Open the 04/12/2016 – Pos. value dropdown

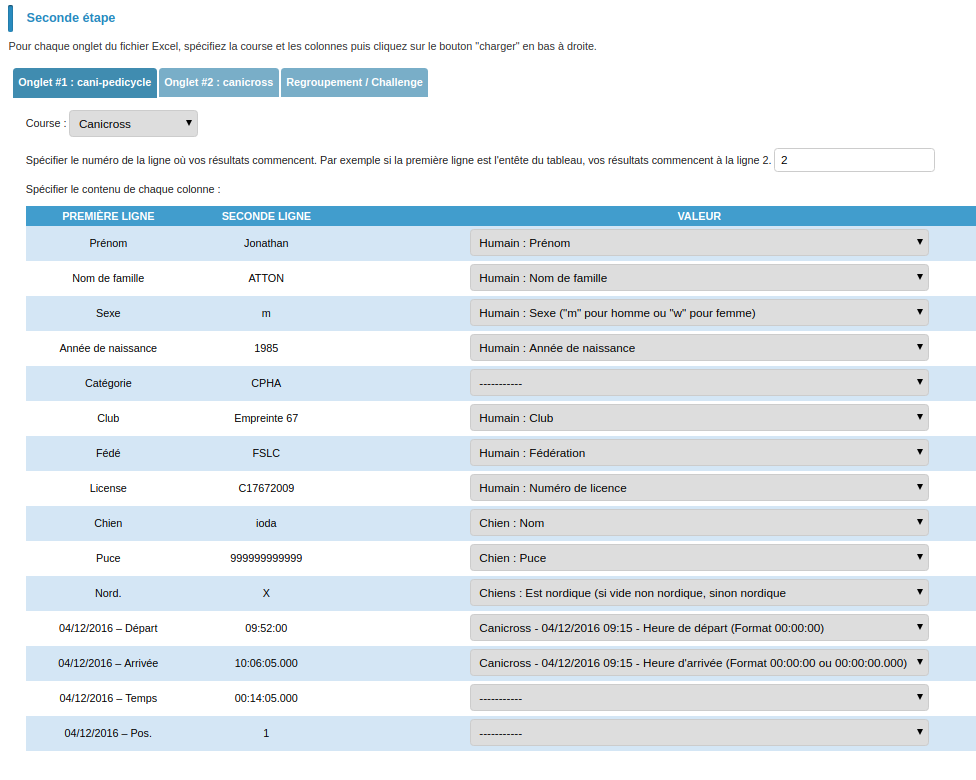coord(699,733)
